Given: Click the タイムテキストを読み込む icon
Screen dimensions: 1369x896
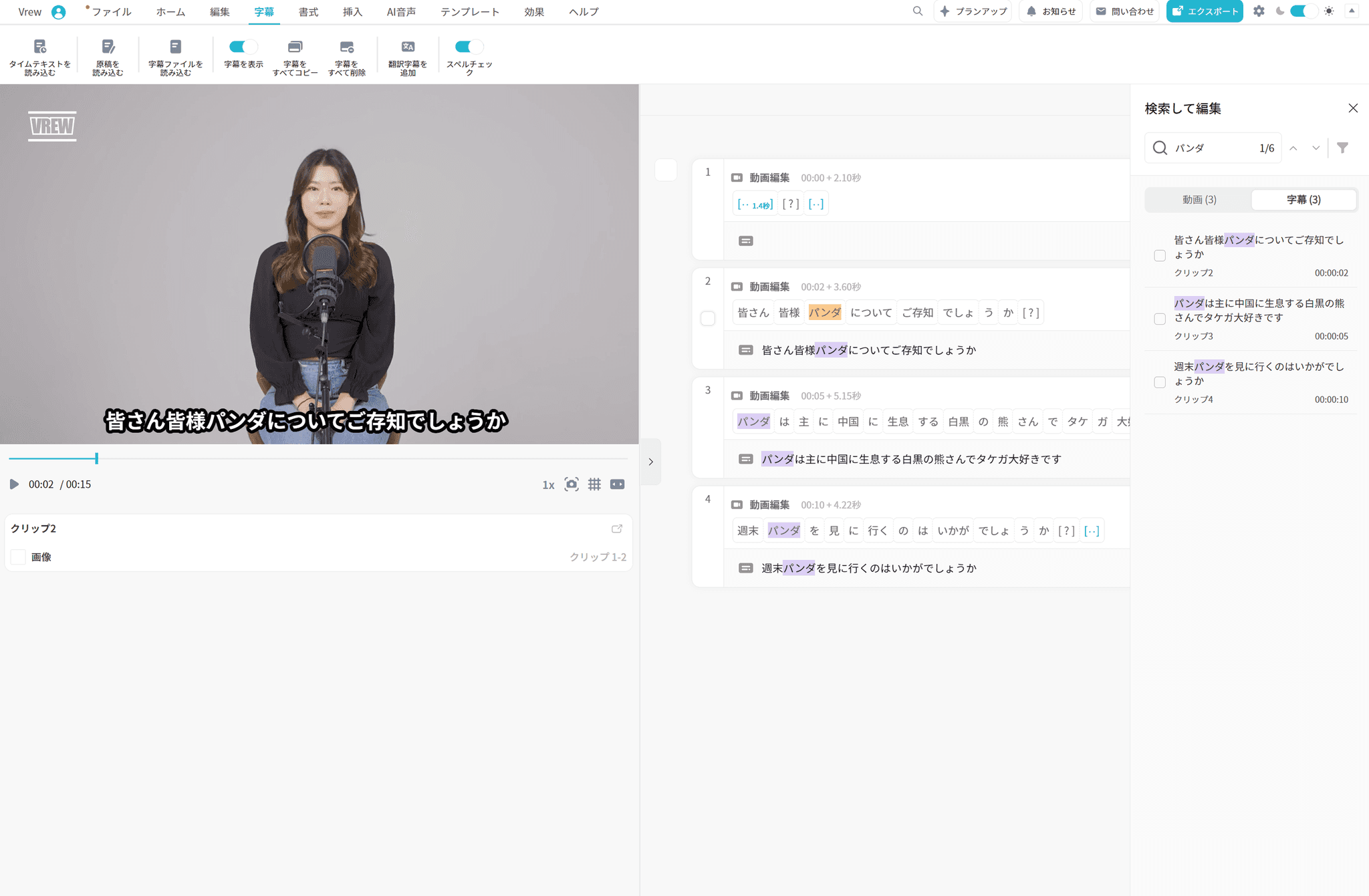Looking at the screenshot, I should click(40, 47).
